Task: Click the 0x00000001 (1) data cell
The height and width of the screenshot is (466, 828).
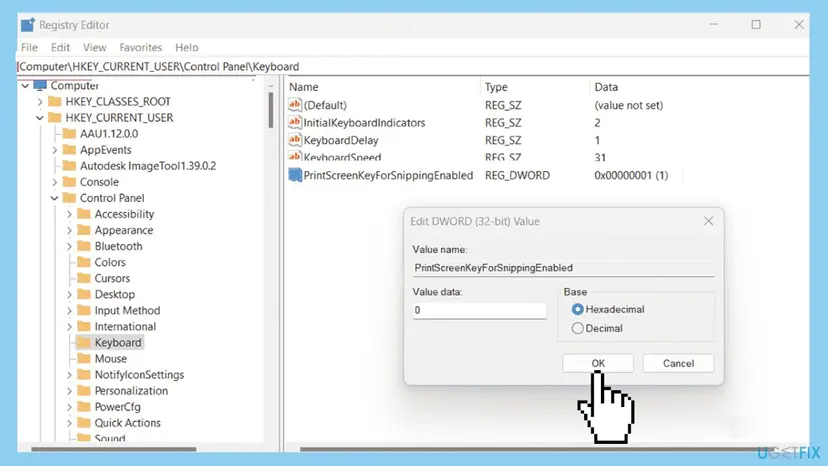Action: tap(631, 175)
